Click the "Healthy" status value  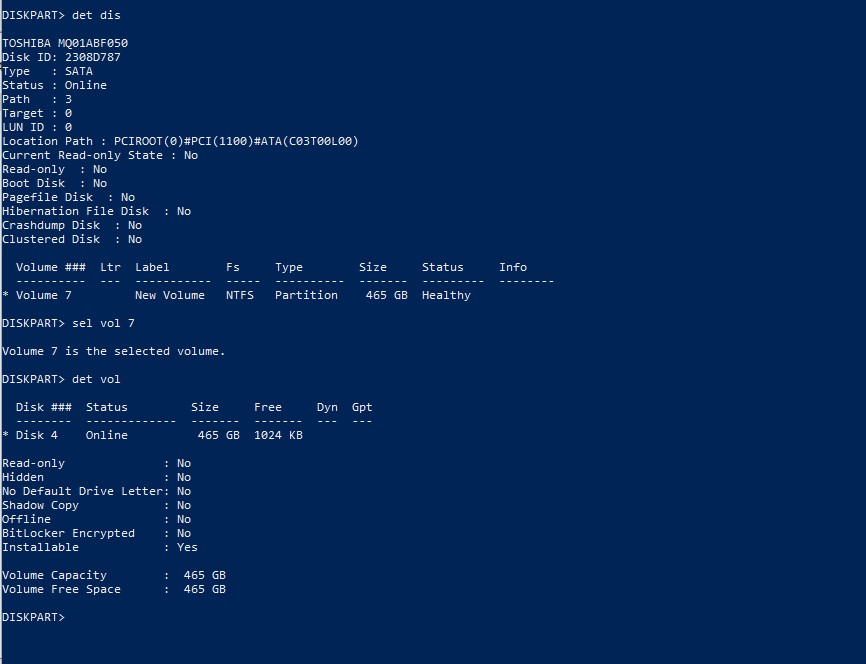coord(446,295)
